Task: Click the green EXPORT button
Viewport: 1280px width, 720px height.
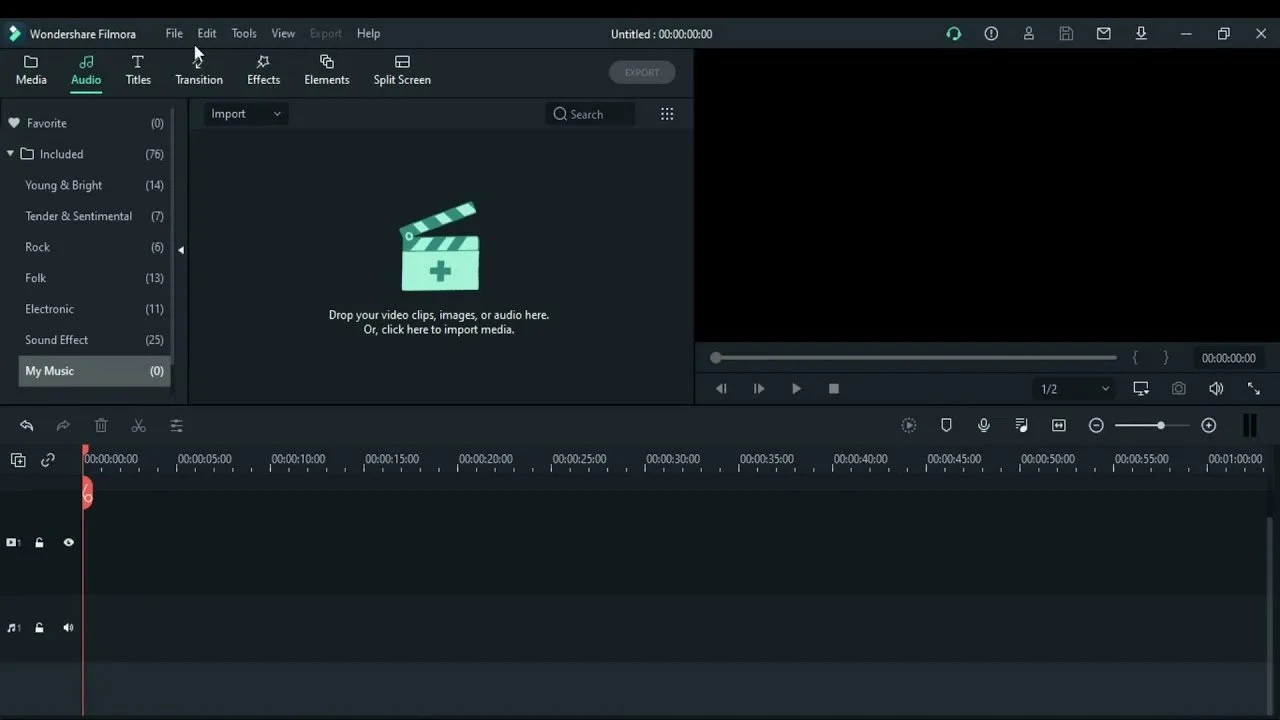Action: coord(642,73)
